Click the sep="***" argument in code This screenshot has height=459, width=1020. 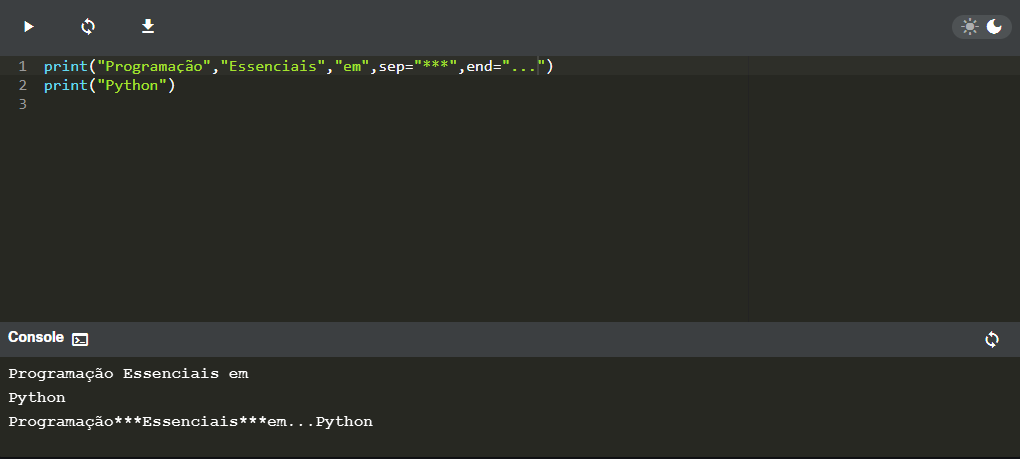tap(418, 66)
